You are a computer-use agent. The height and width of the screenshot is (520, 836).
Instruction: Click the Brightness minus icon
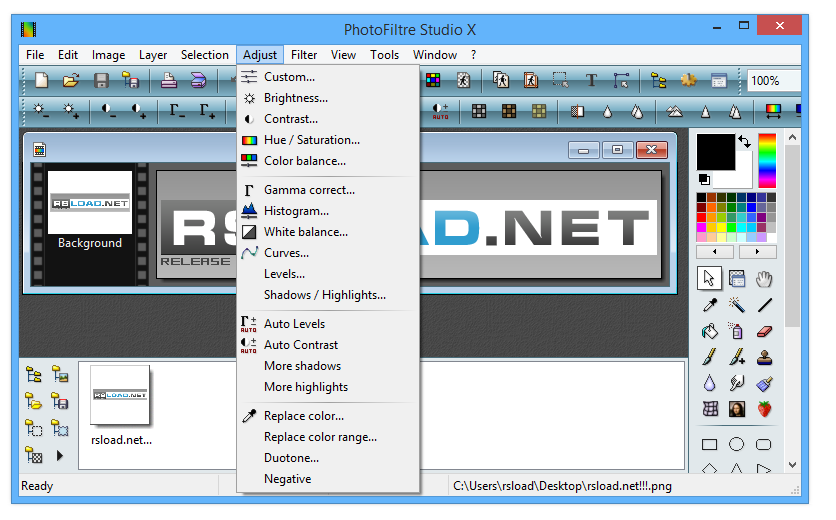click(x=41, y=110)
